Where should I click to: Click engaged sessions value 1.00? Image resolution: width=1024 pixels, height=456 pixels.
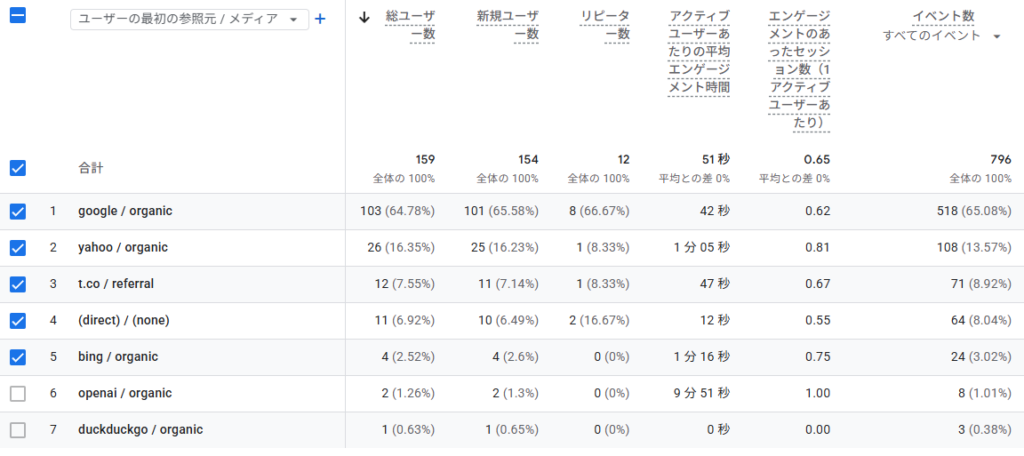[818, 393]
